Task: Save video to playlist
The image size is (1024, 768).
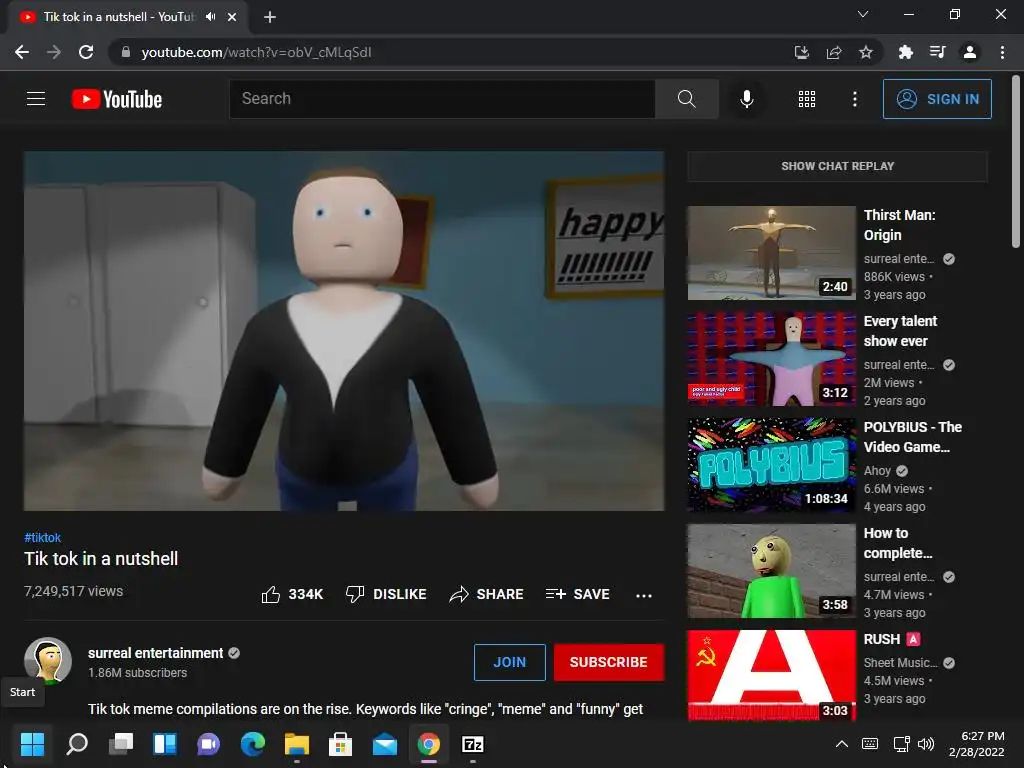Action: click(578, 594)
